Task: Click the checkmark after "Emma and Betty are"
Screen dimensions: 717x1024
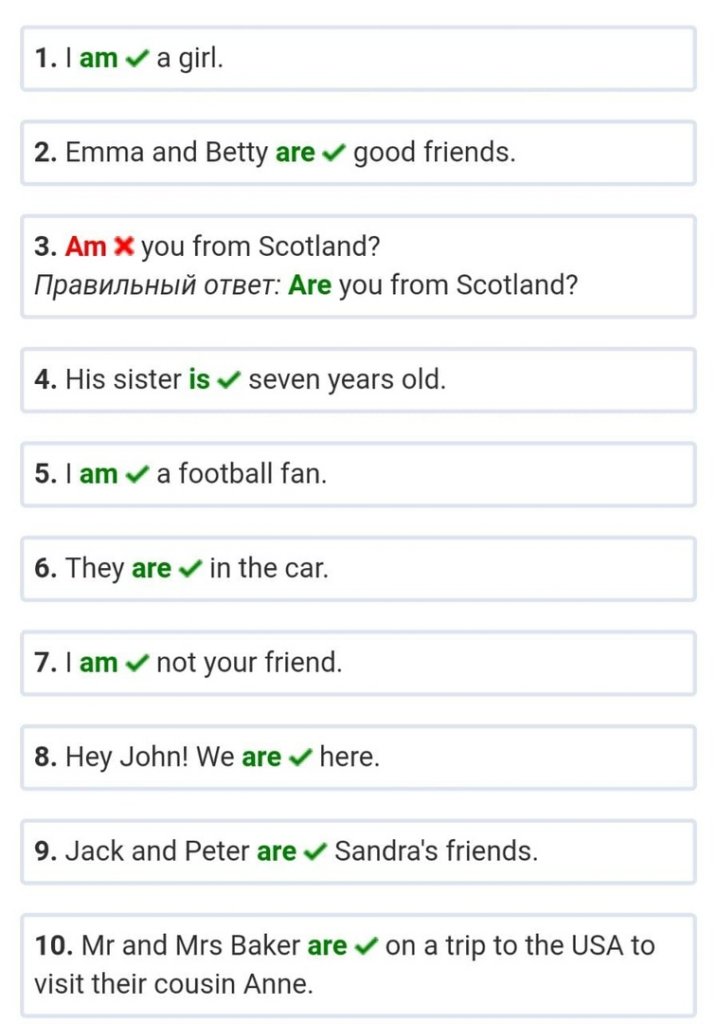Action: (x=334, y=154)
